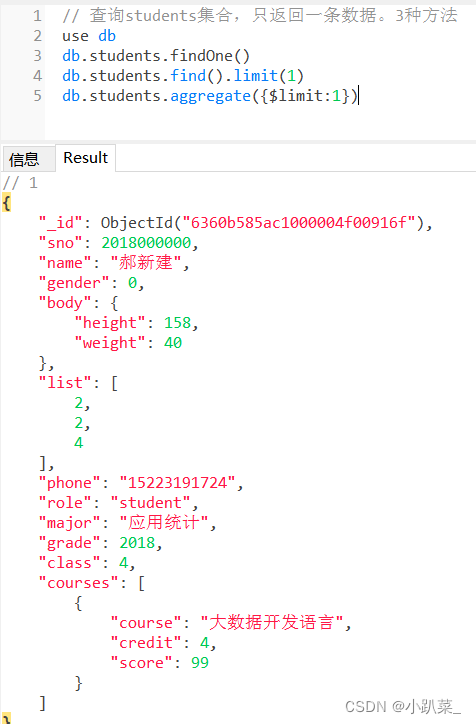Click the "list" key

tap(65, 382)
